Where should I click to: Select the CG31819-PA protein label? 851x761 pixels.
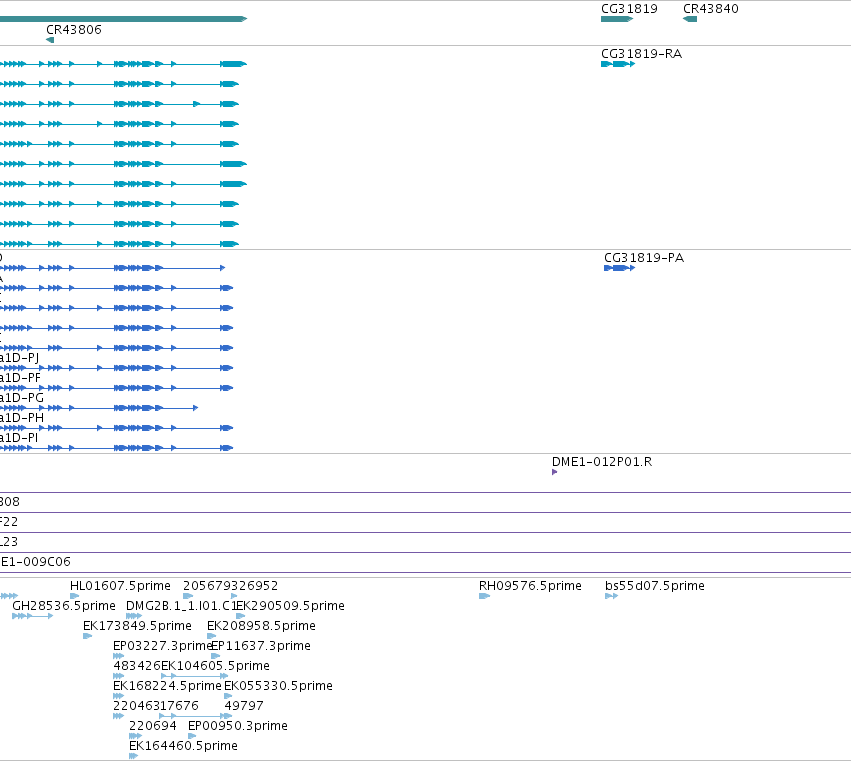(644, 258)
